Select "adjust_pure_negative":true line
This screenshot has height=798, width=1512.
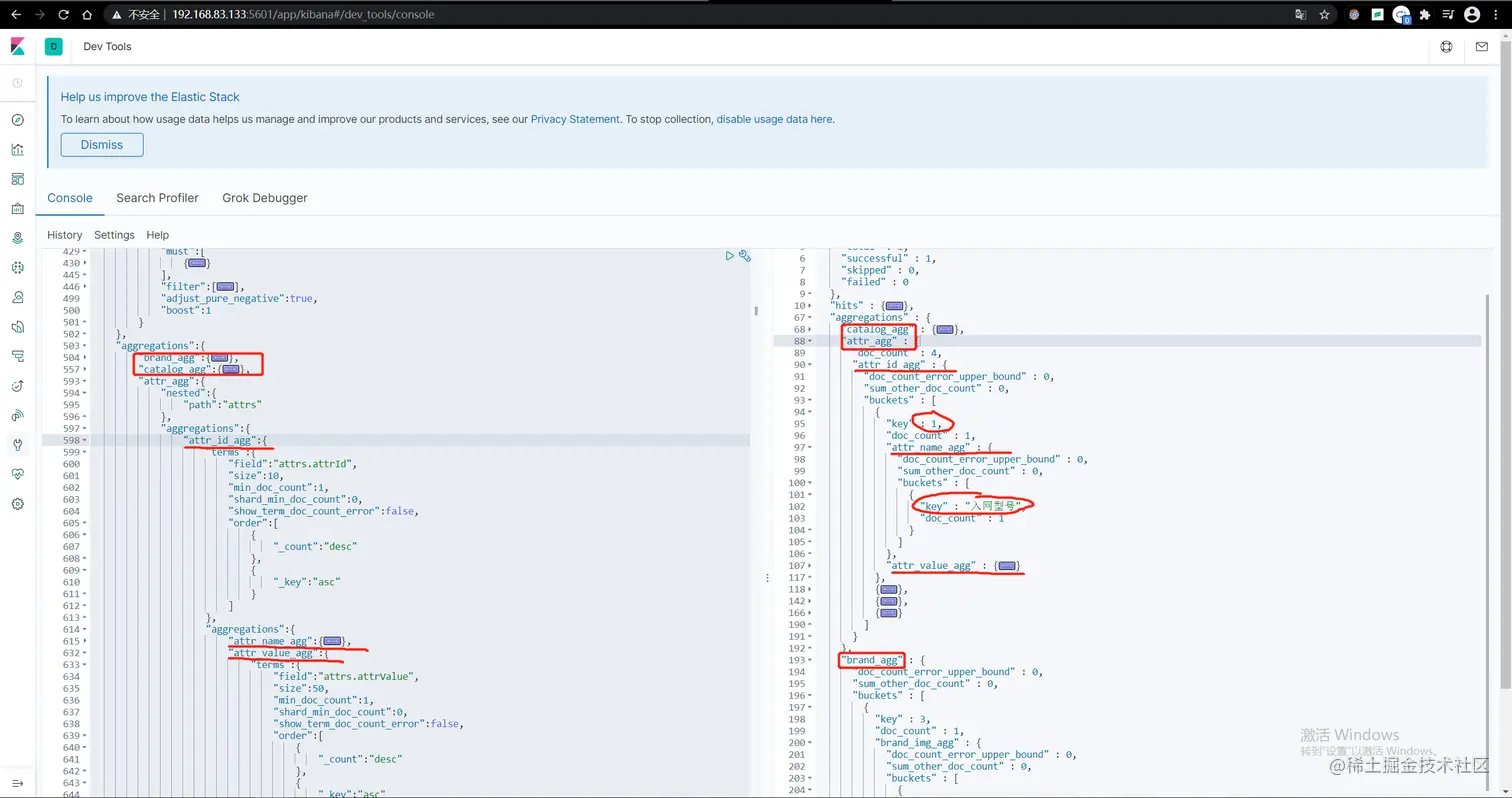tap(239, 298)
